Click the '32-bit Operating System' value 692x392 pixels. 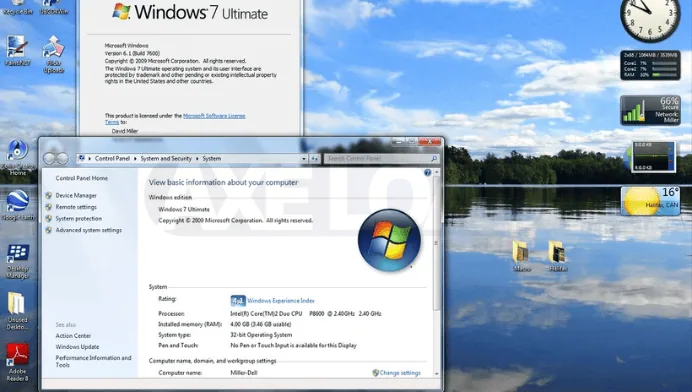[261, 335]
